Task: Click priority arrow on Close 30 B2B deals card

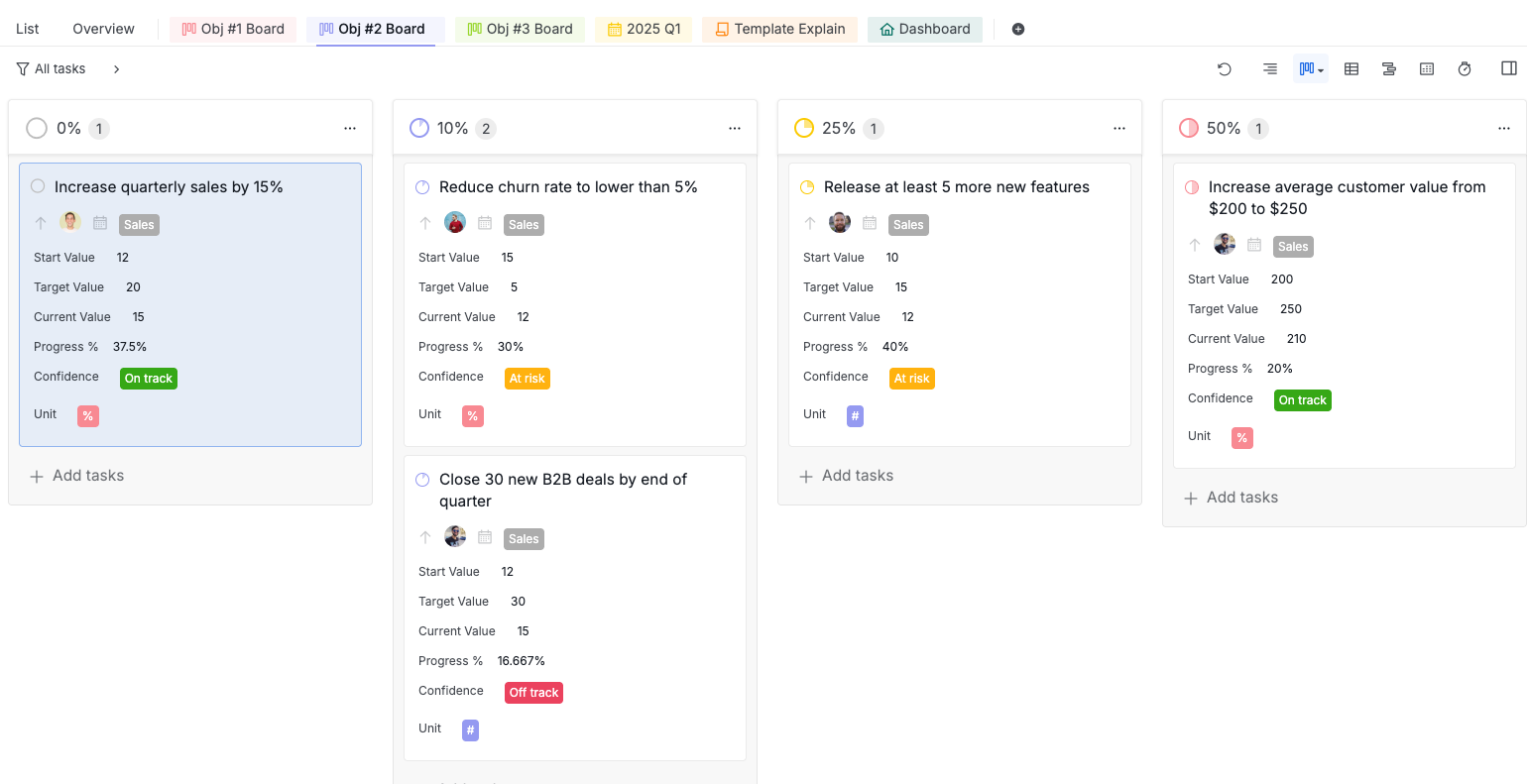Action: [425, 537]
